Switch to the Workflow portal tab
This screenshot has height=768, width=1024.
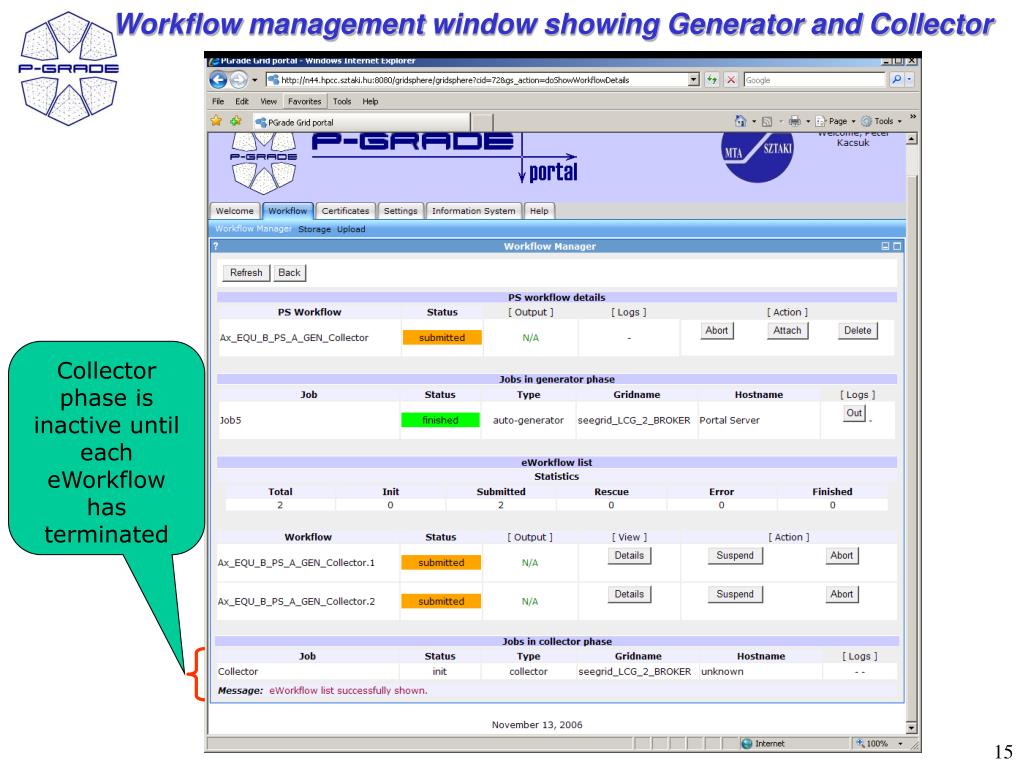click(x=287, y=211)
